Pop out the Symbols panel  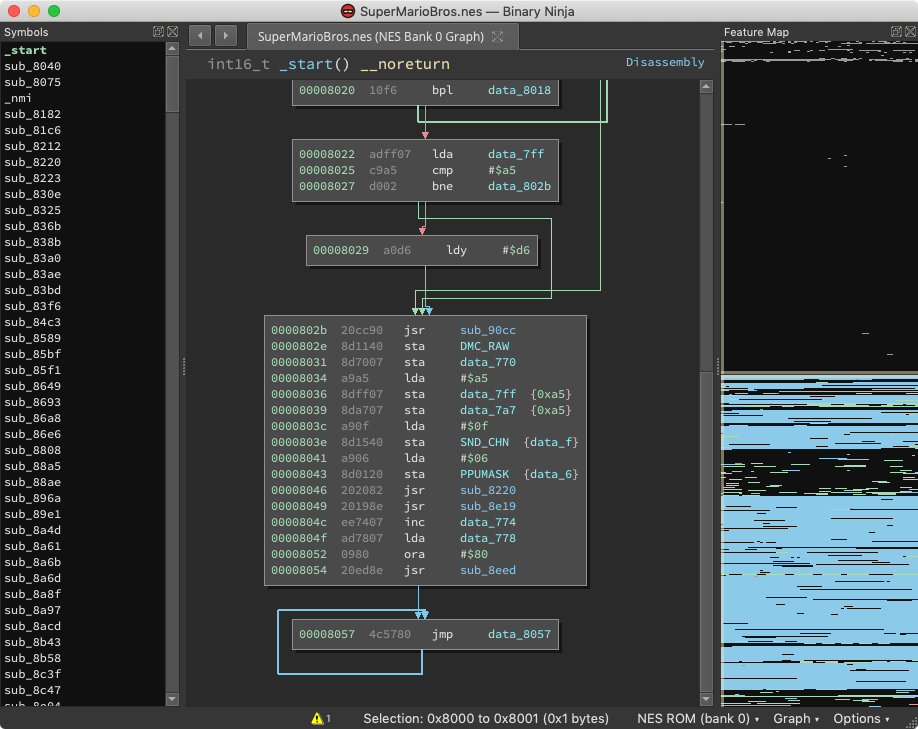tap(158, 32)
